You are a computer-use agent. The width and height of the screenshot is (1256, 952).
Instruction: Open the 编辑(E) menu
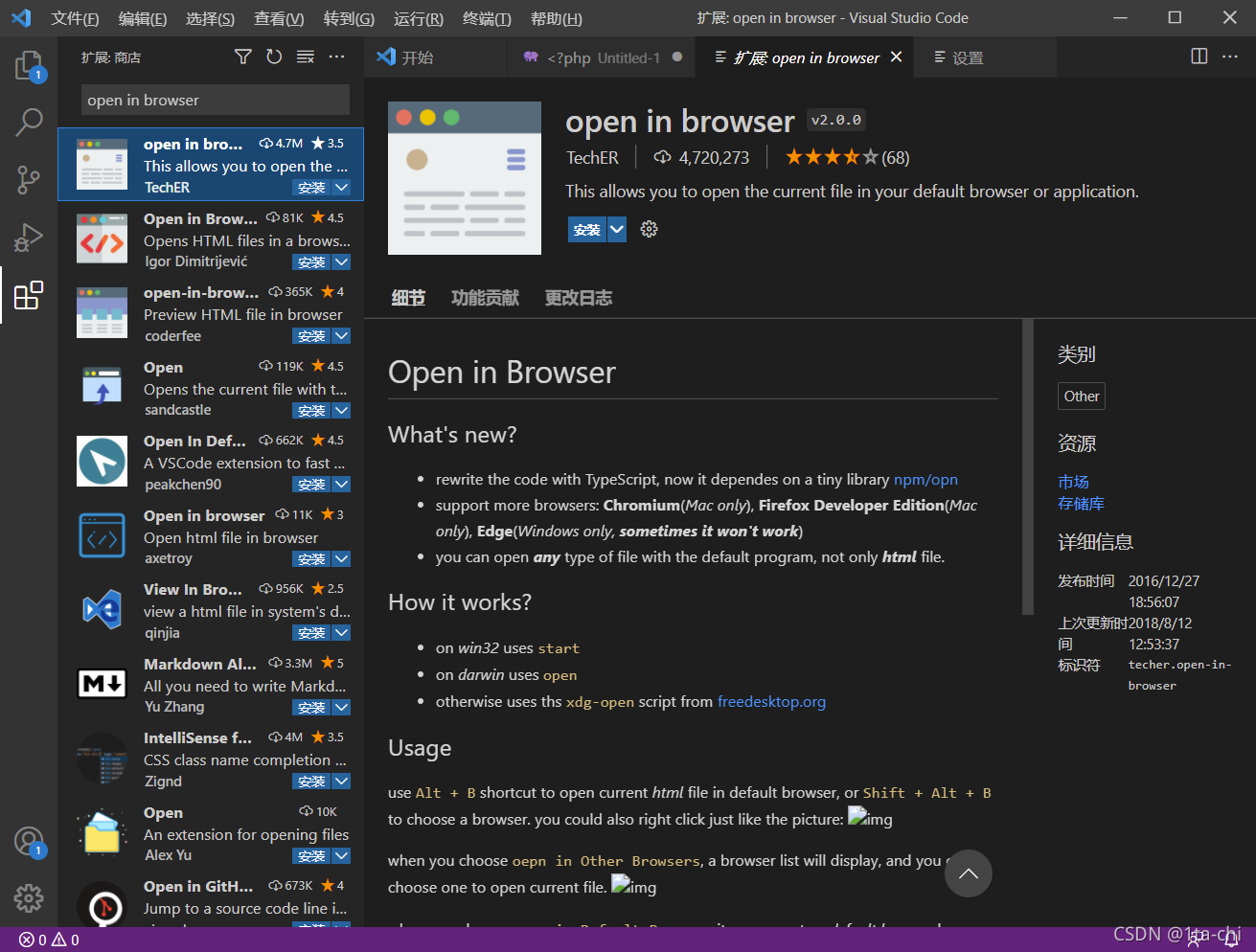pos(143,18)
